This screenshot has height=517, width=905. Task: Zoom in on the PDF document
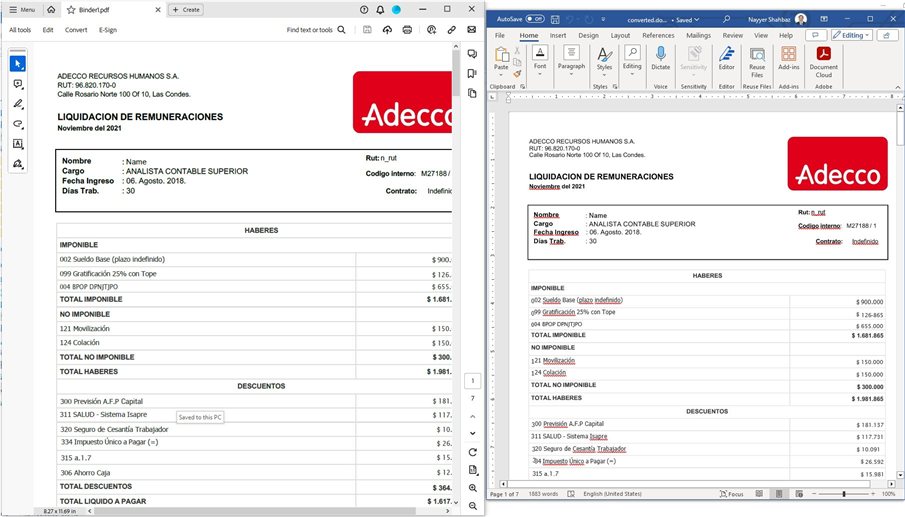tap(472, 487)
